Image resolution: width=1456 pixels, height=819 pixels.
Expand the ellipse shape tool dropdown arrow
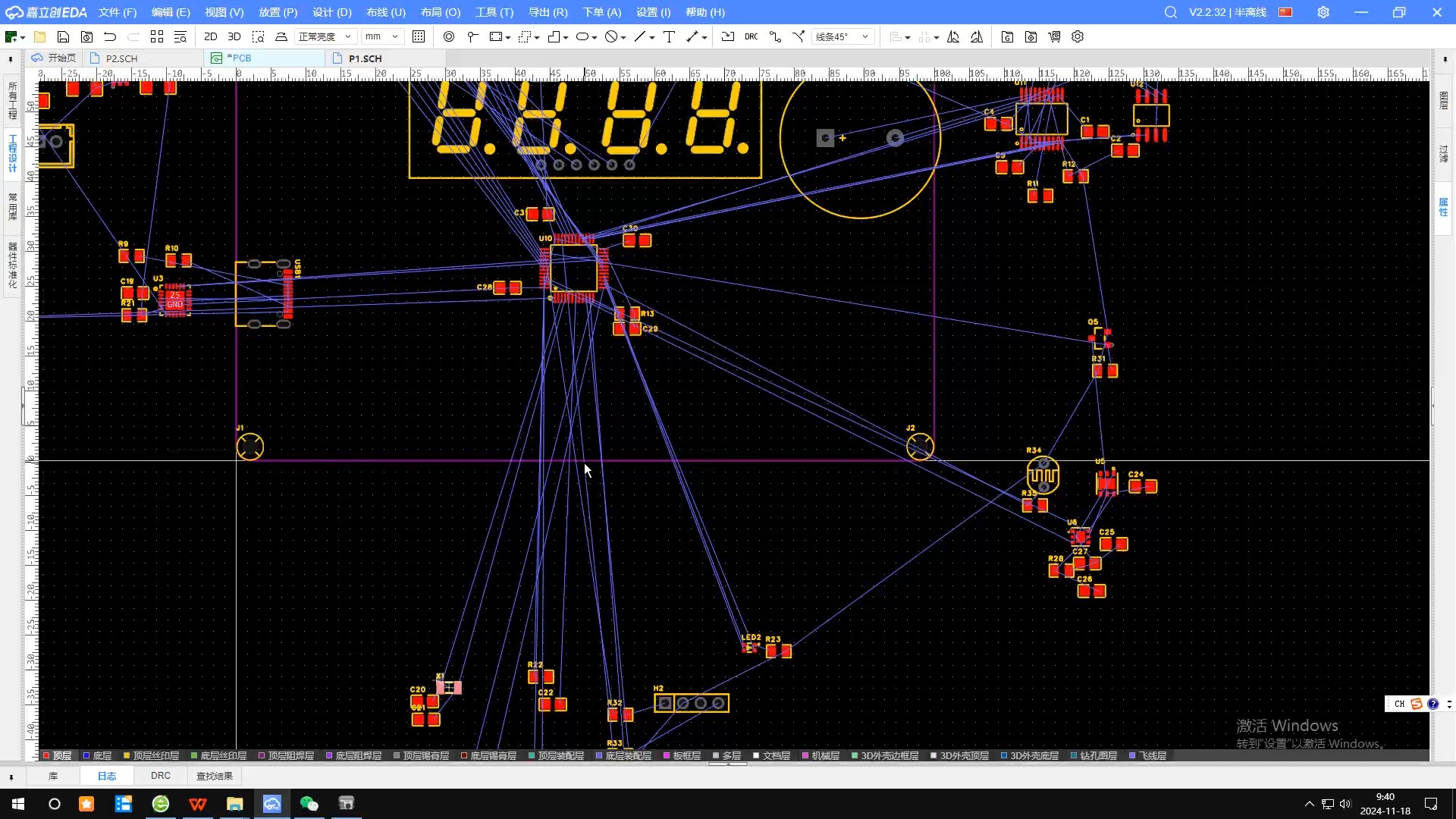595,37
